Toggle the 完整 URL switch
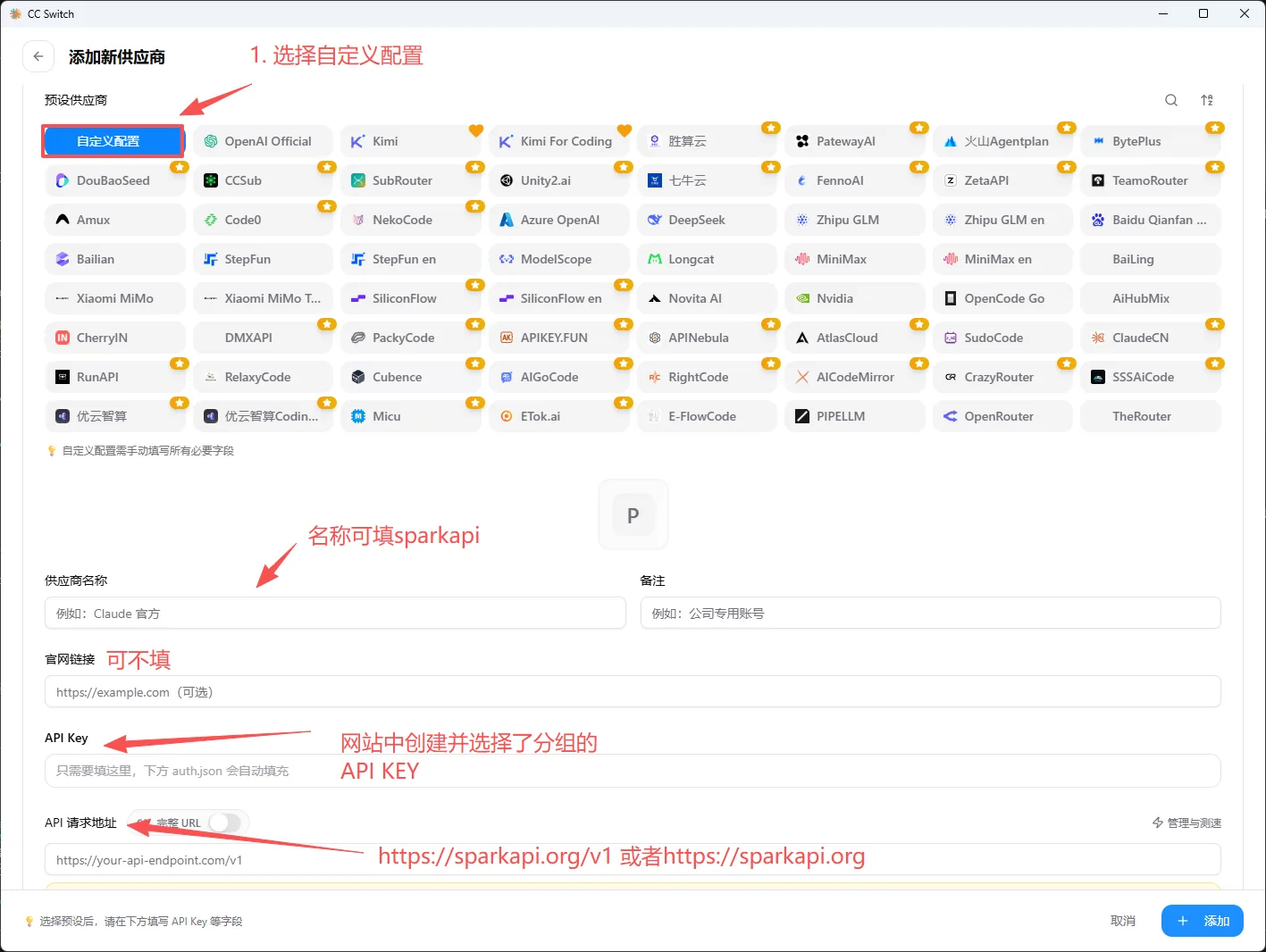This screenshot has height=952, width=1266. 225,823
